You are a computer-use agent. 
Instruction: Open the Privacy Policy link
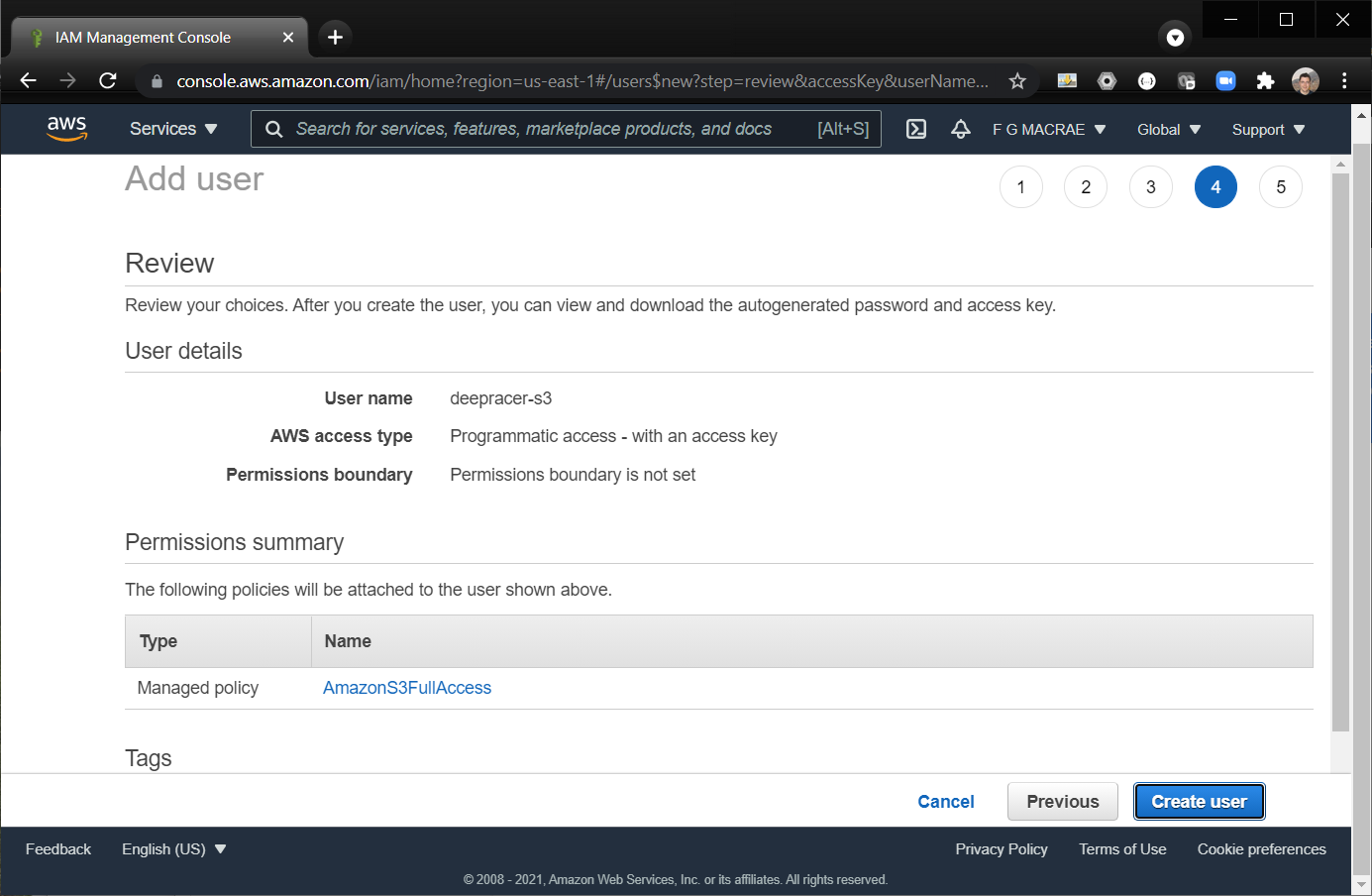1001,848
